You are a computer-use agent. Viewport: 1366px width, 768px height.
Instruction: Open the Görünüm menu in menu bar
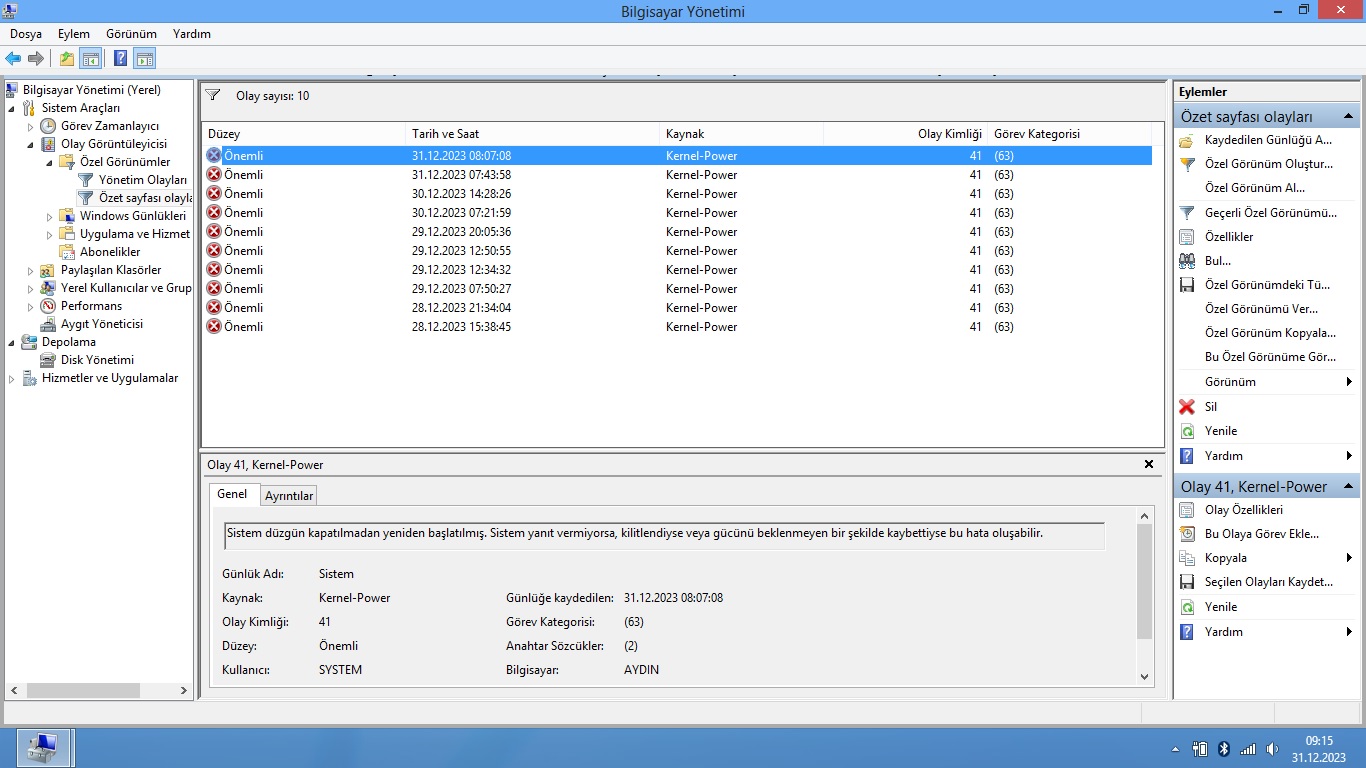click(x=131, y=34)
